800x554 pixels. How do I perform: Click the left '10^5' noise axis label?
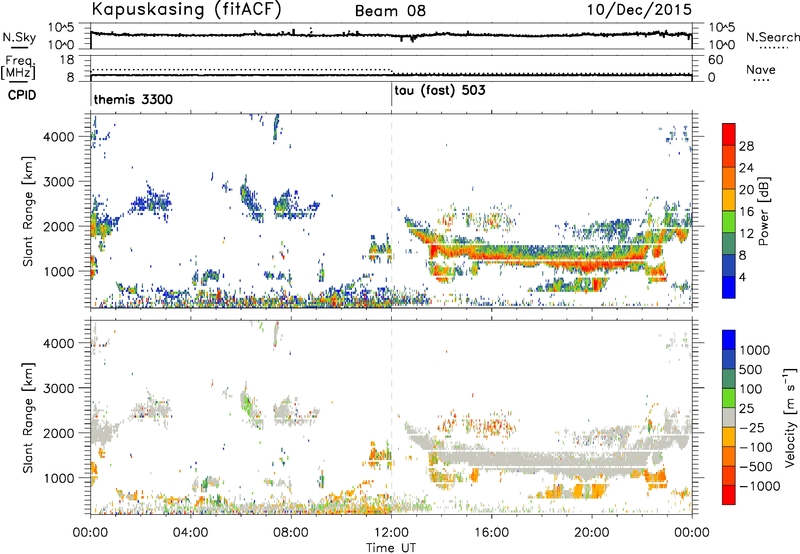(x=61, y=28)
